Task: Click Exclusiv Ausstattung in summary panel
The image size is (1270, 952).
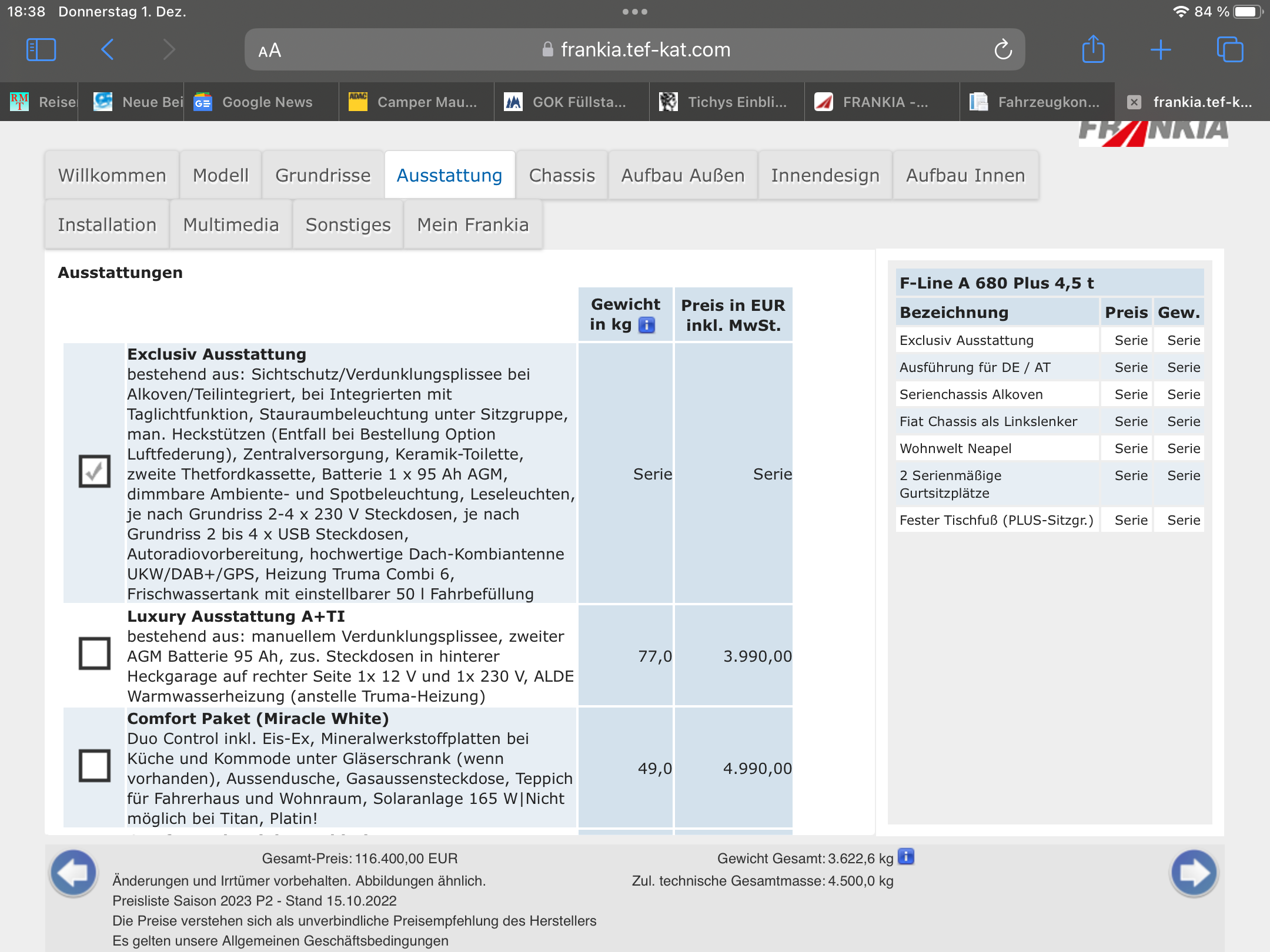Action: tap(1050, 340)
